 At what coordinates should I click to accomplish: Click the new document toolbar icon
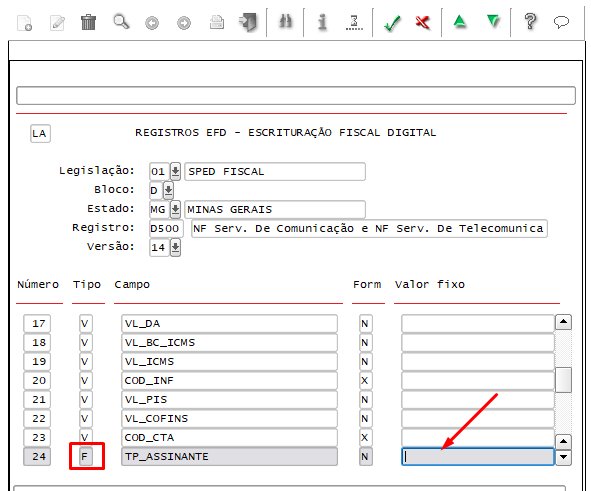tap(24, 23)
